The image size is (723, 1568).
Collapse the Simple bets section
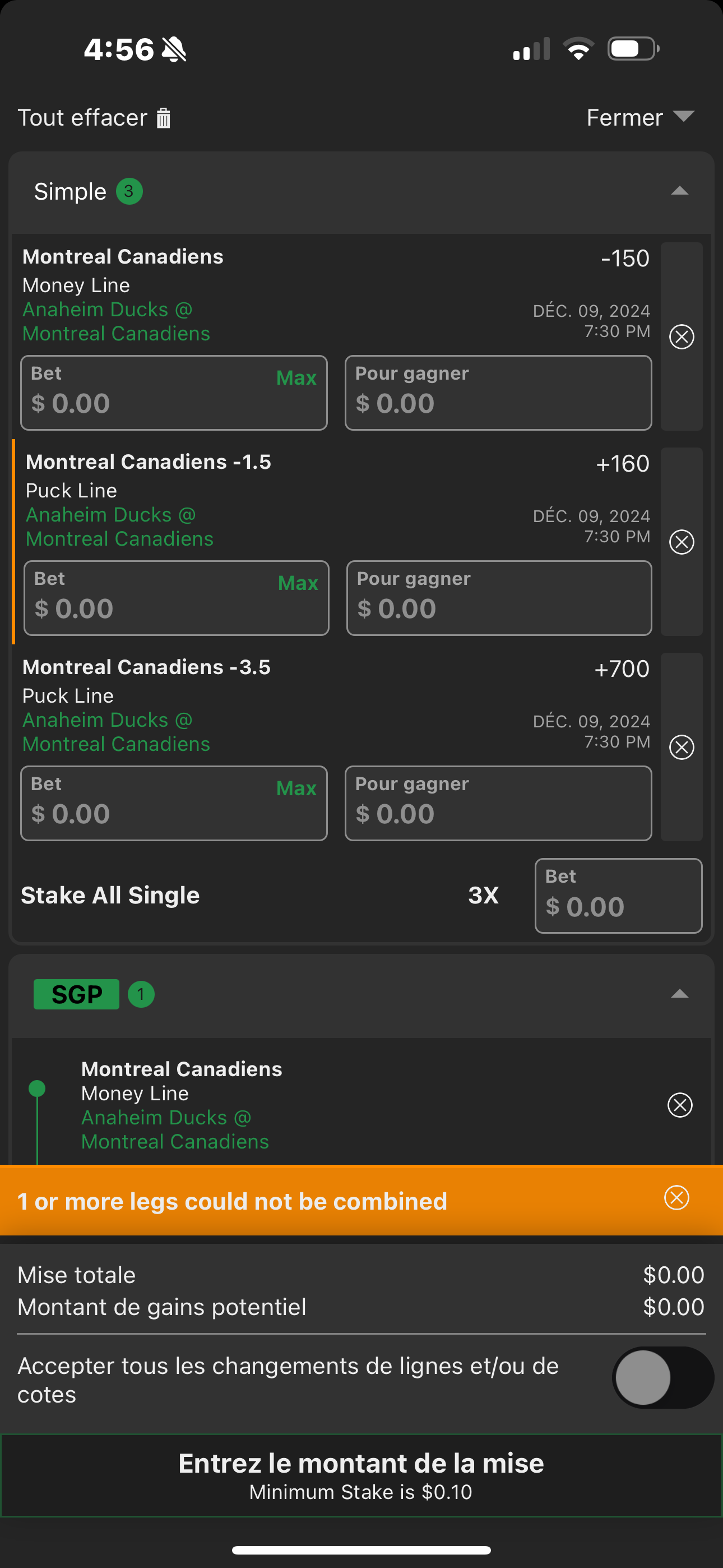(679, 191)
